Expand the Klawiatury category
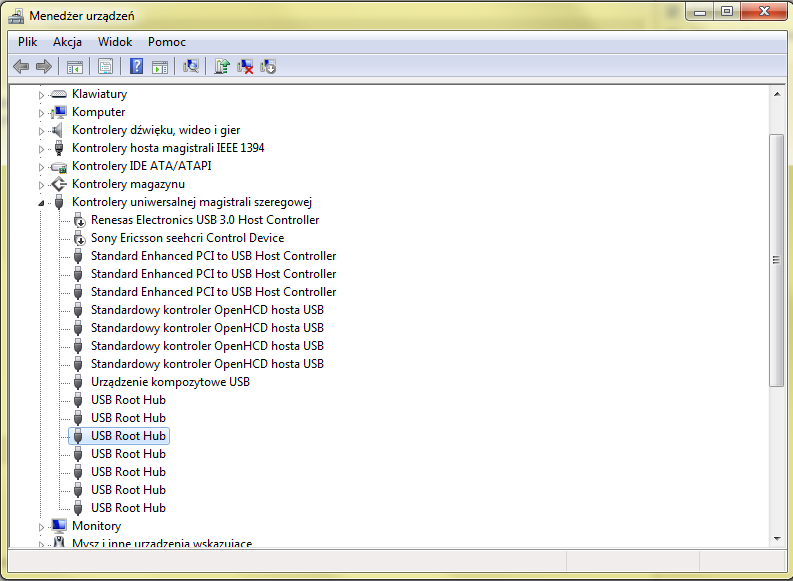Image resolution: width=793 pixels, height=581 pixels. [42, 94]
